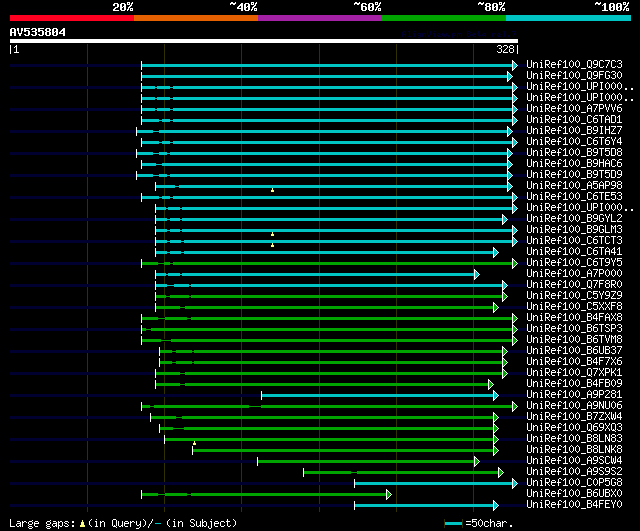640x531 pixels.
Task: Click the green ~80% identity legend segment
Action: [x=444, y=18]
